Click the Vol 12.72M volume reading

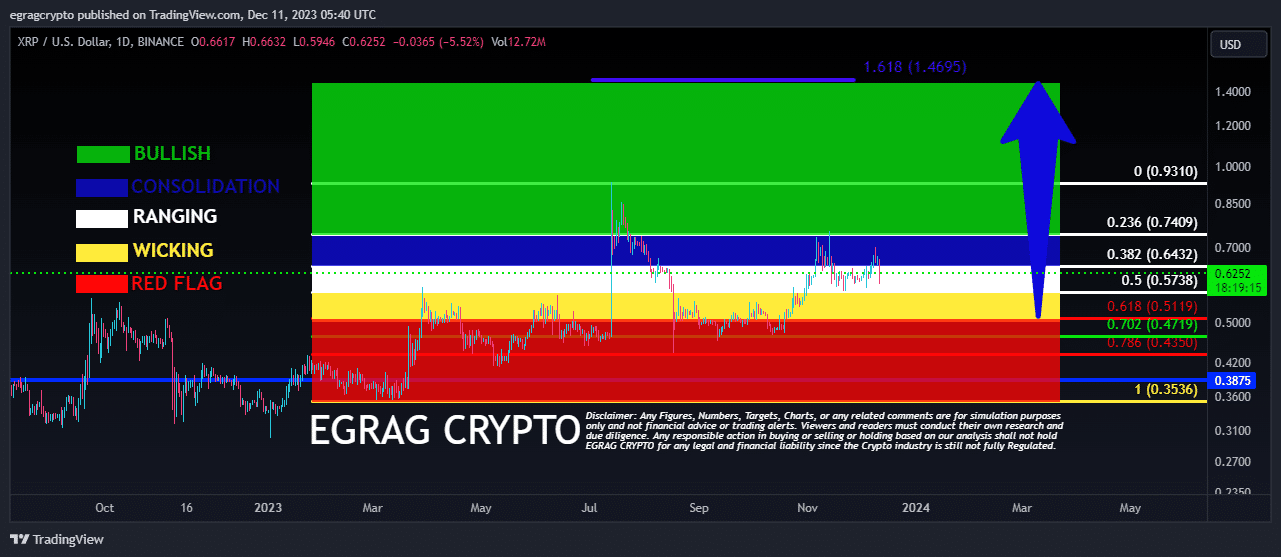(x=519, y=42)
